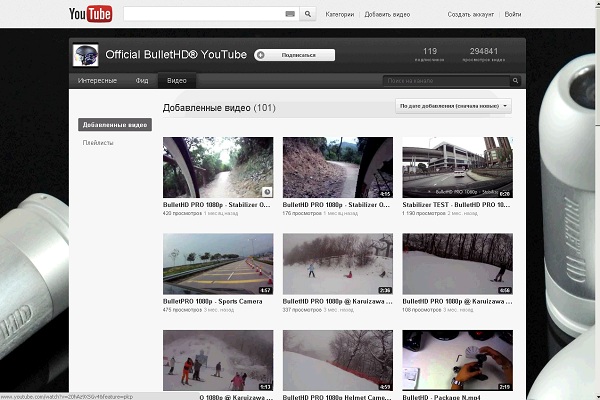Switch to the Интересные tab
Image resolution: width=600 pixels, height=400 pixels.
[x=97, y=81]
